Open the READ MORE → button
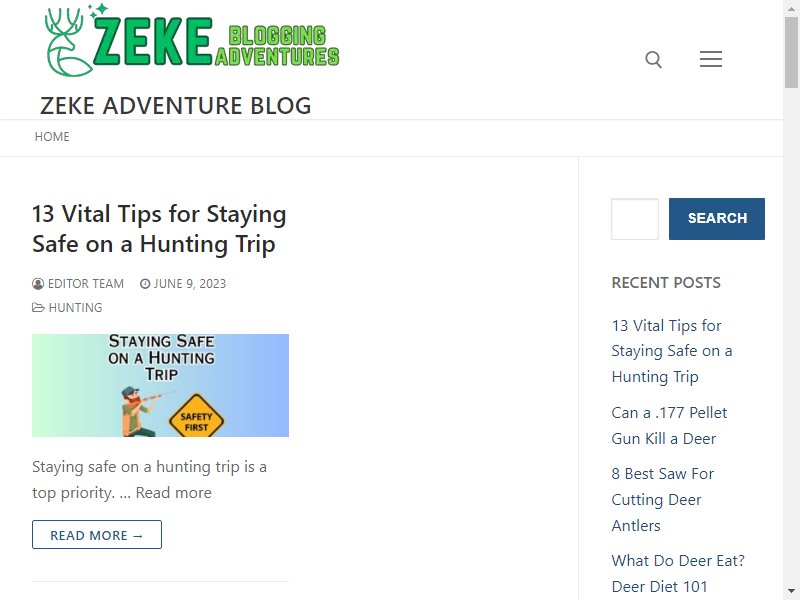 coord(97,535)
